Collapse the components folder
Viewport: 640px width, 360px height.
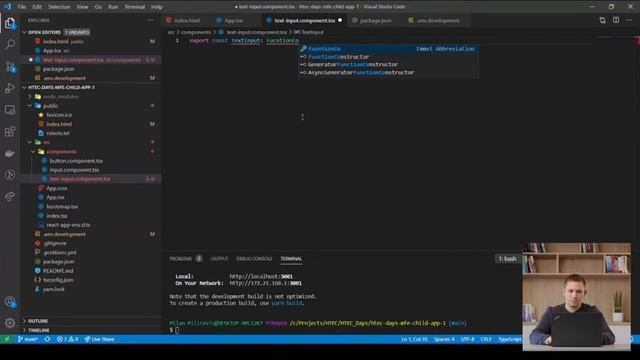(x=91, y=151)
